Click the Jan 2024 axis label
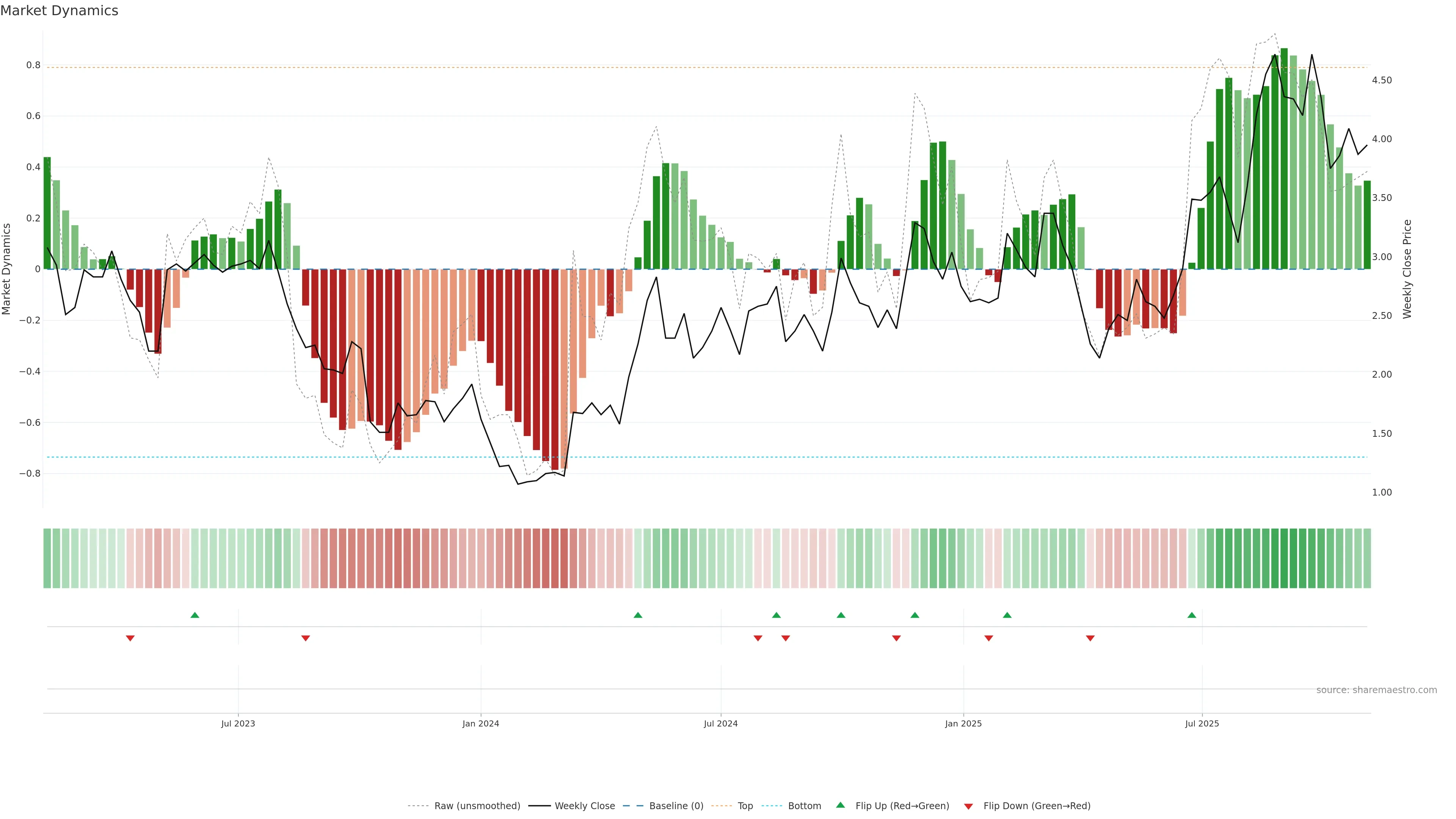This screenshot has height=819, width=1456. click(x=480, y=723)
